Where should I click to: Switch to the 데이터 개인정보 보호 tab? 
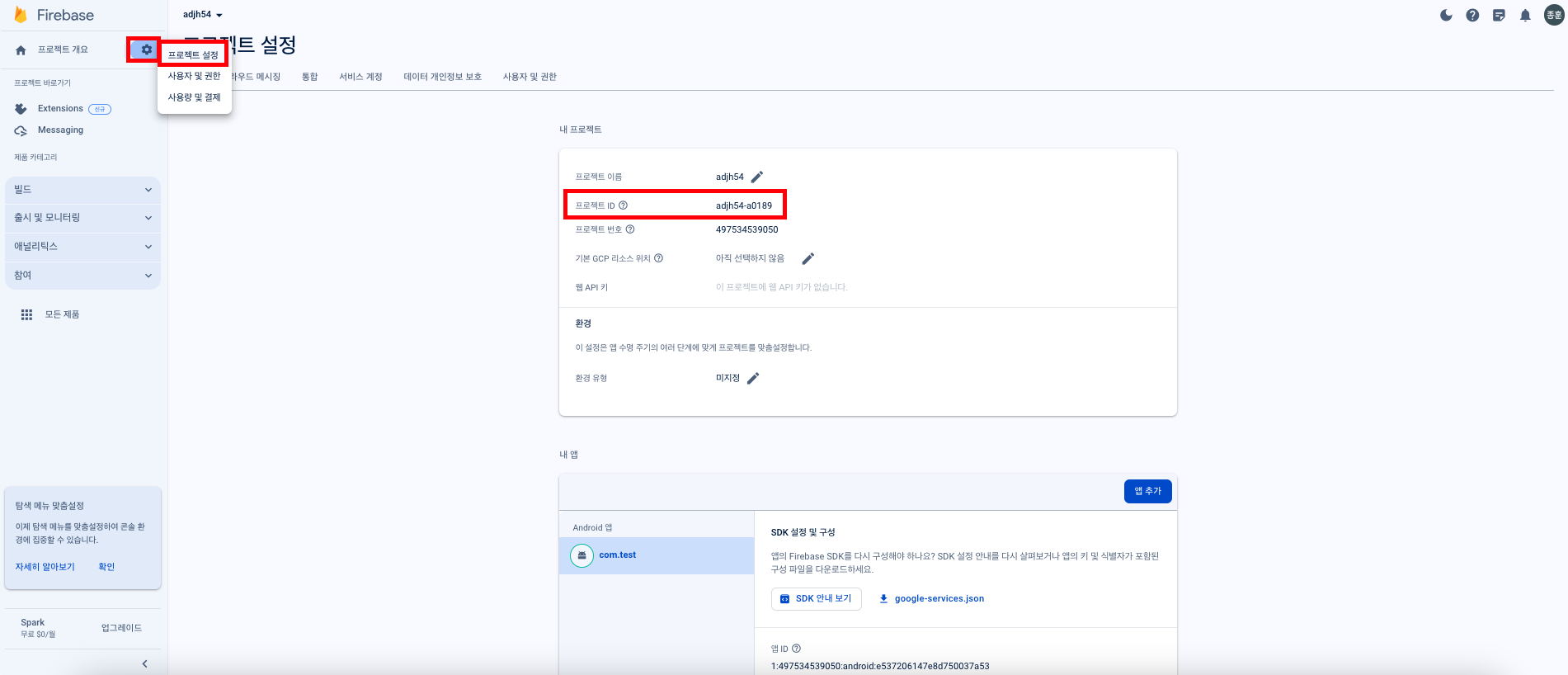(442, 77)
